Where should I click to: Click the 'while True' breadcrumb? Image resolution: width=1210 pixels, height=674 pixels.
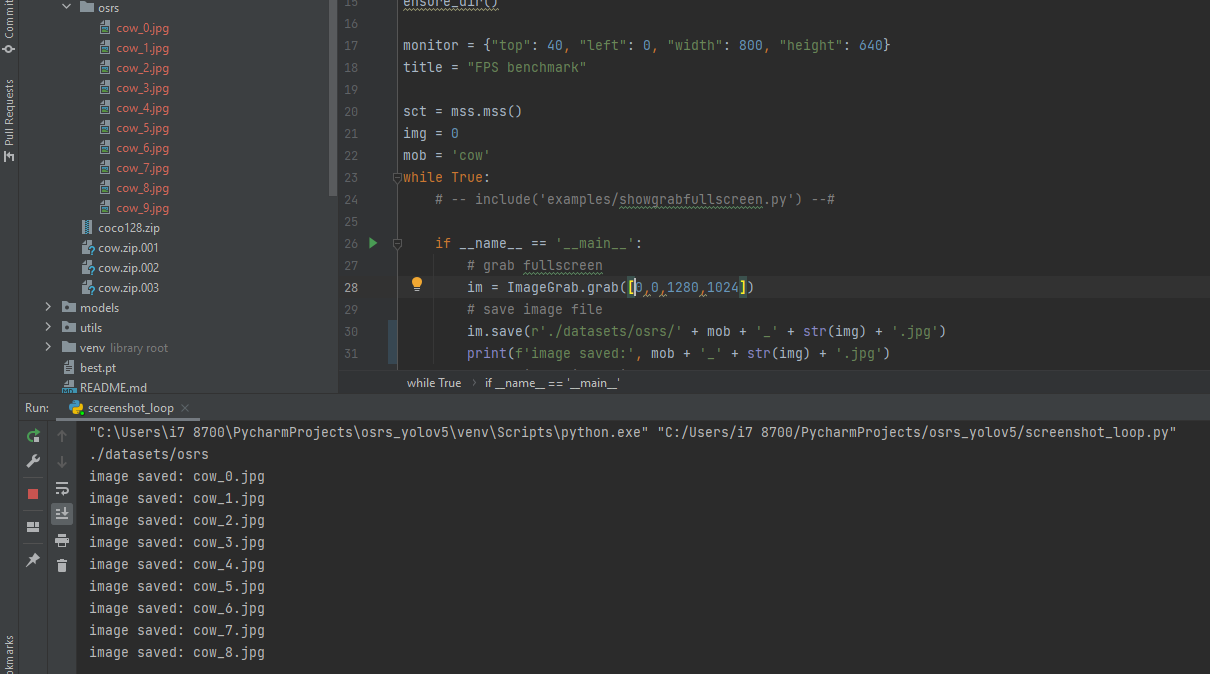434,383
